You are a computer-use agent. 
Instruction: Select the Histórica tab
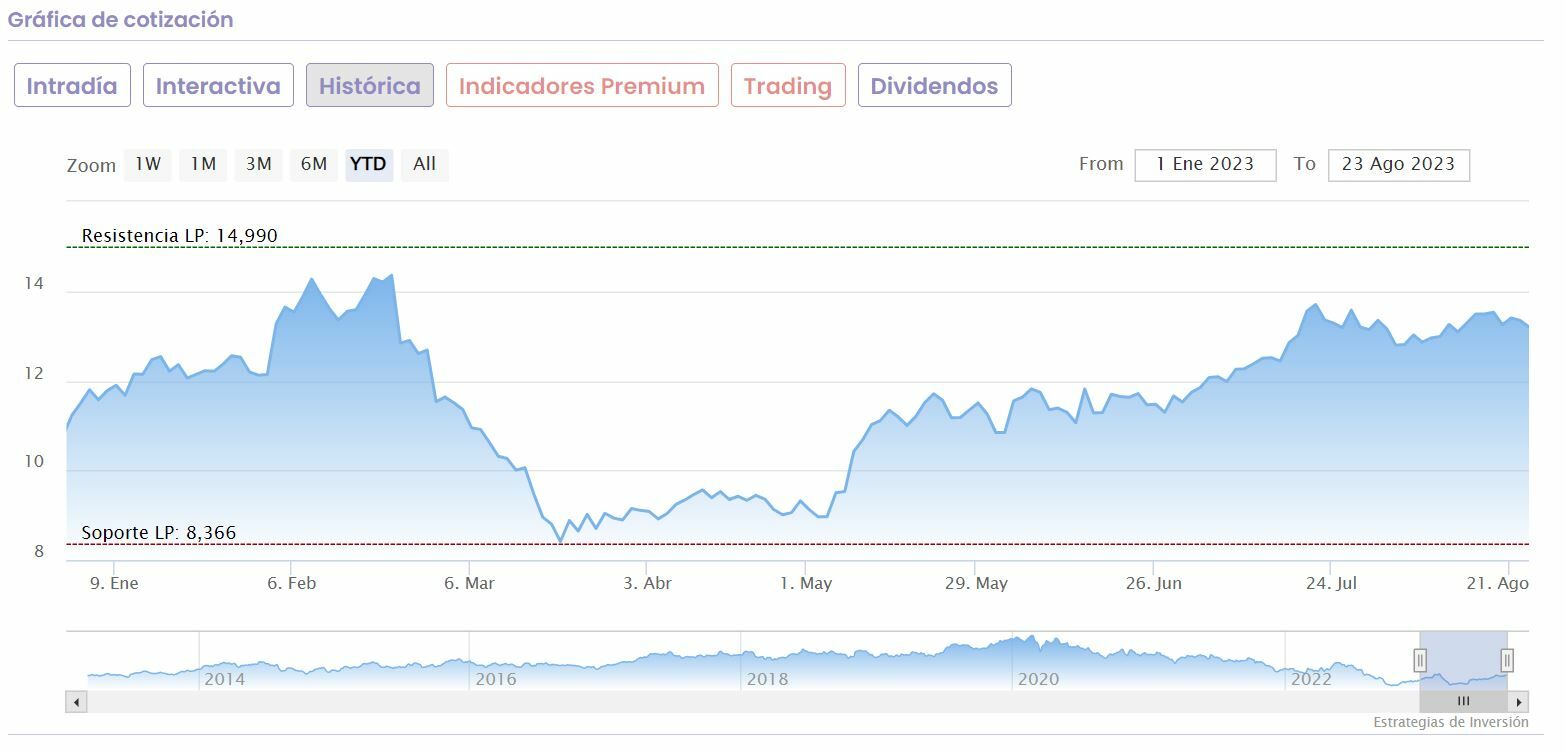tap(370, 86)
